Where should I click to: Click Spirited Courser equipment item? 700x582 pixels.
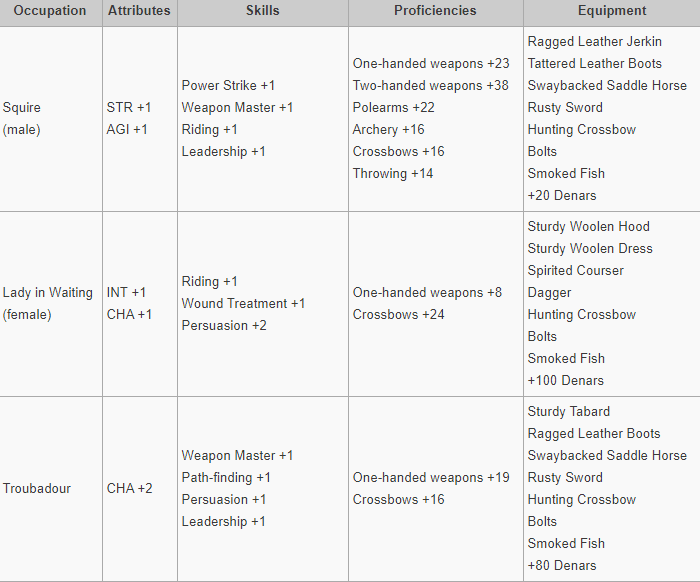(575, 271)
